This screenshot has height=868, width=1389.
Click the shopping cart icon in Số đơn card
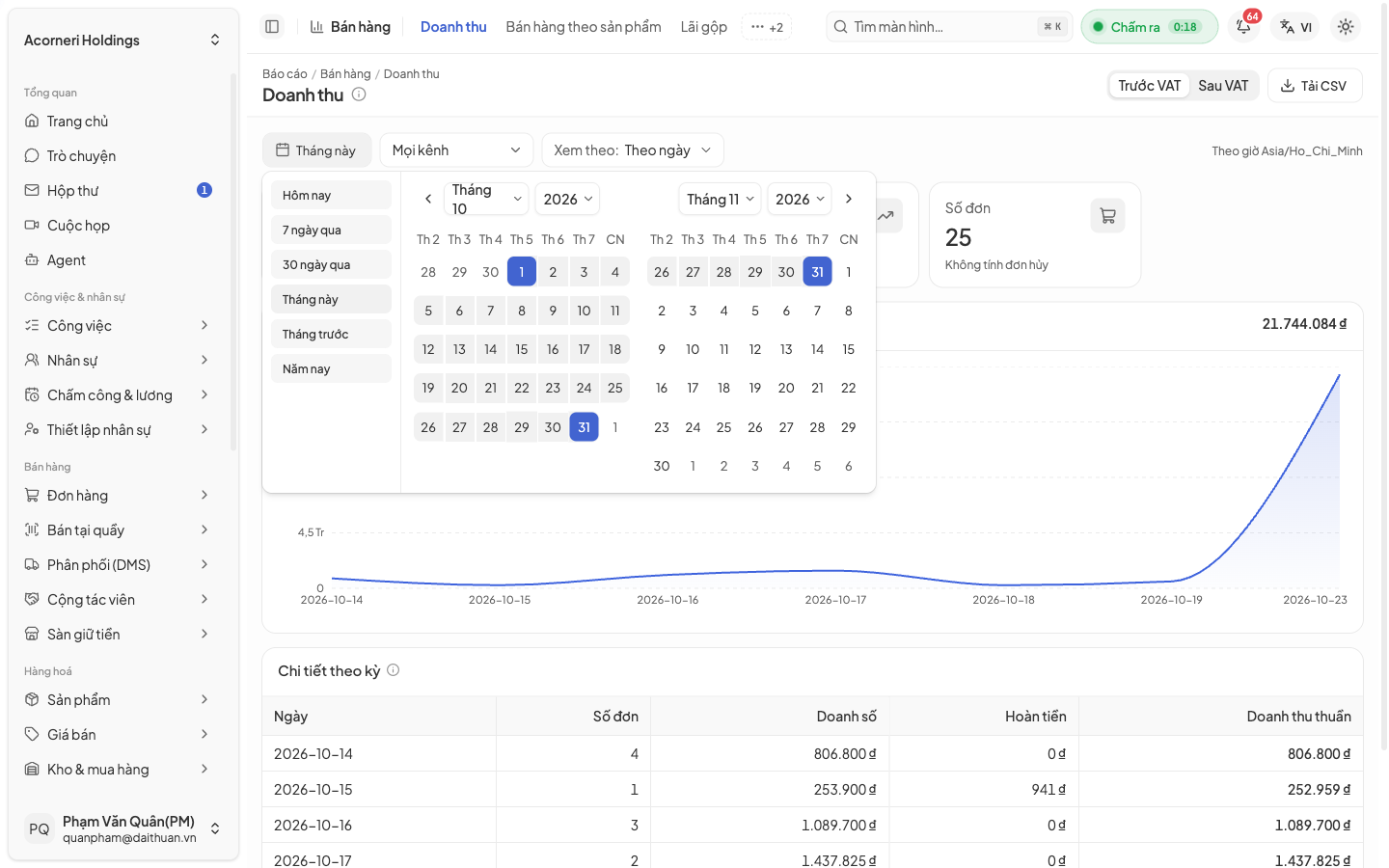(1107, 216)
